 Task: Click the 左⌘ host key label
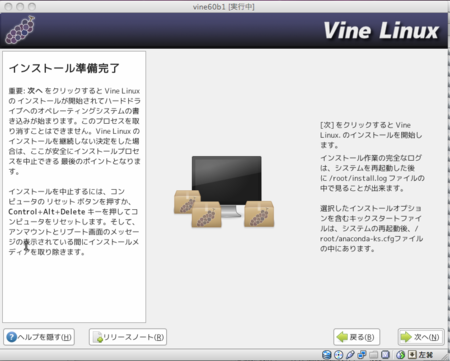click(426, 355)
